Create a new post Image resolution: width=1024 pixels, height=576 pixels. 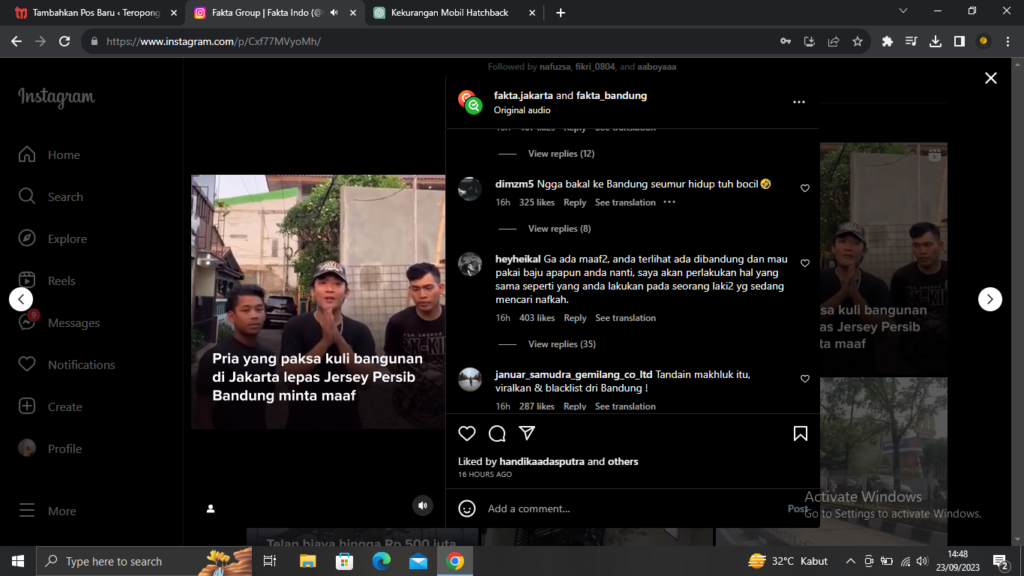coord(50,407)
